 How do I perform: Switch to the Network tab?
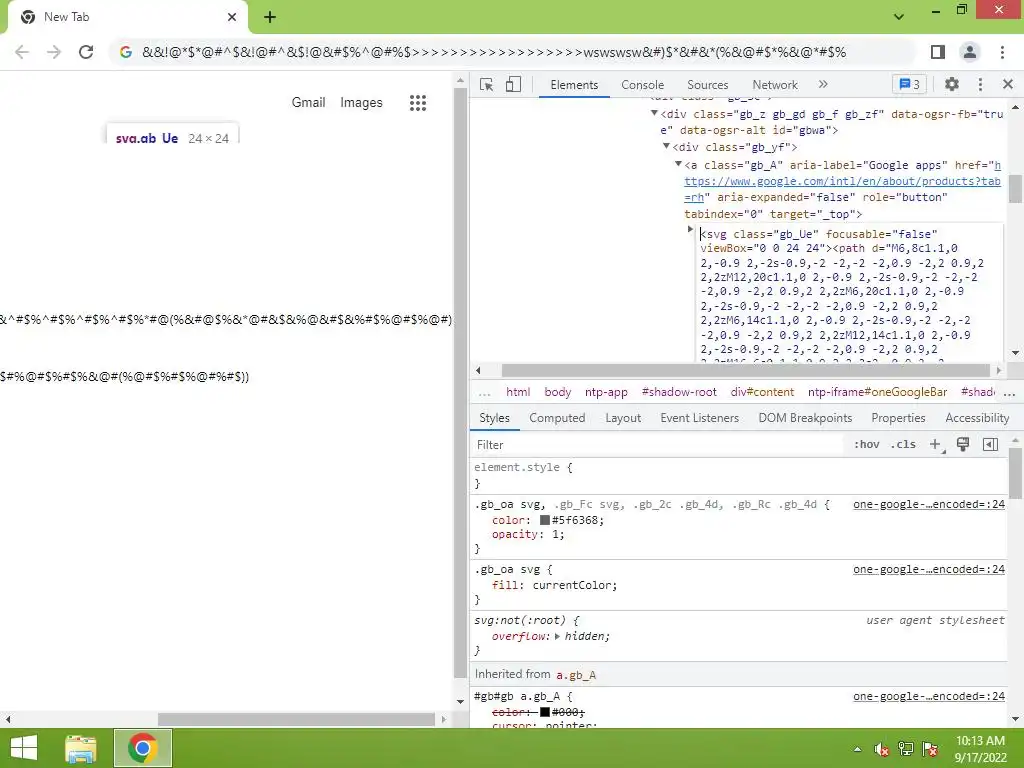click(x=775, y=85)
